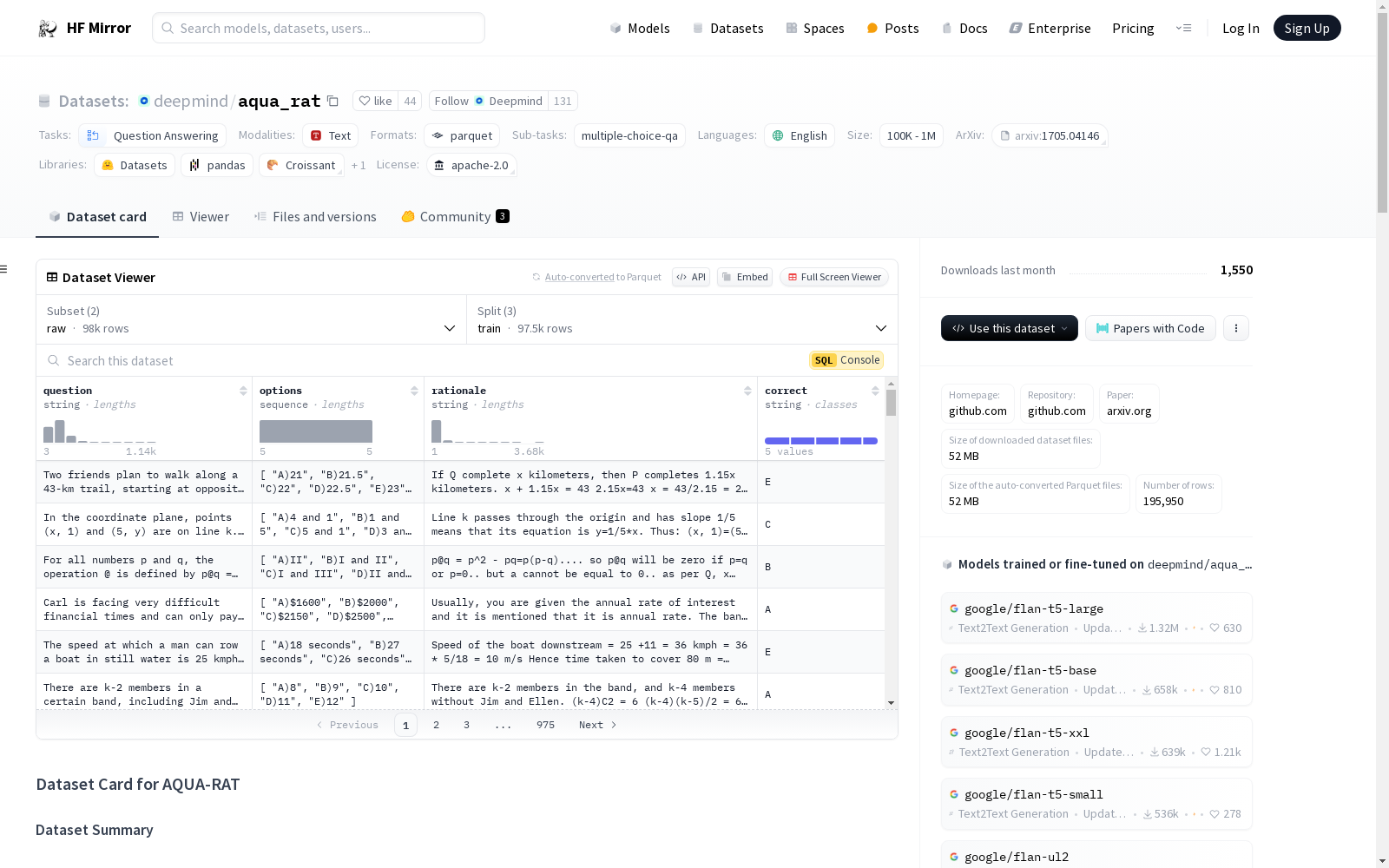The width and height of the screenshot is (1389, 868).
Task: Click the Log In link
Action: pos(1241,28)
